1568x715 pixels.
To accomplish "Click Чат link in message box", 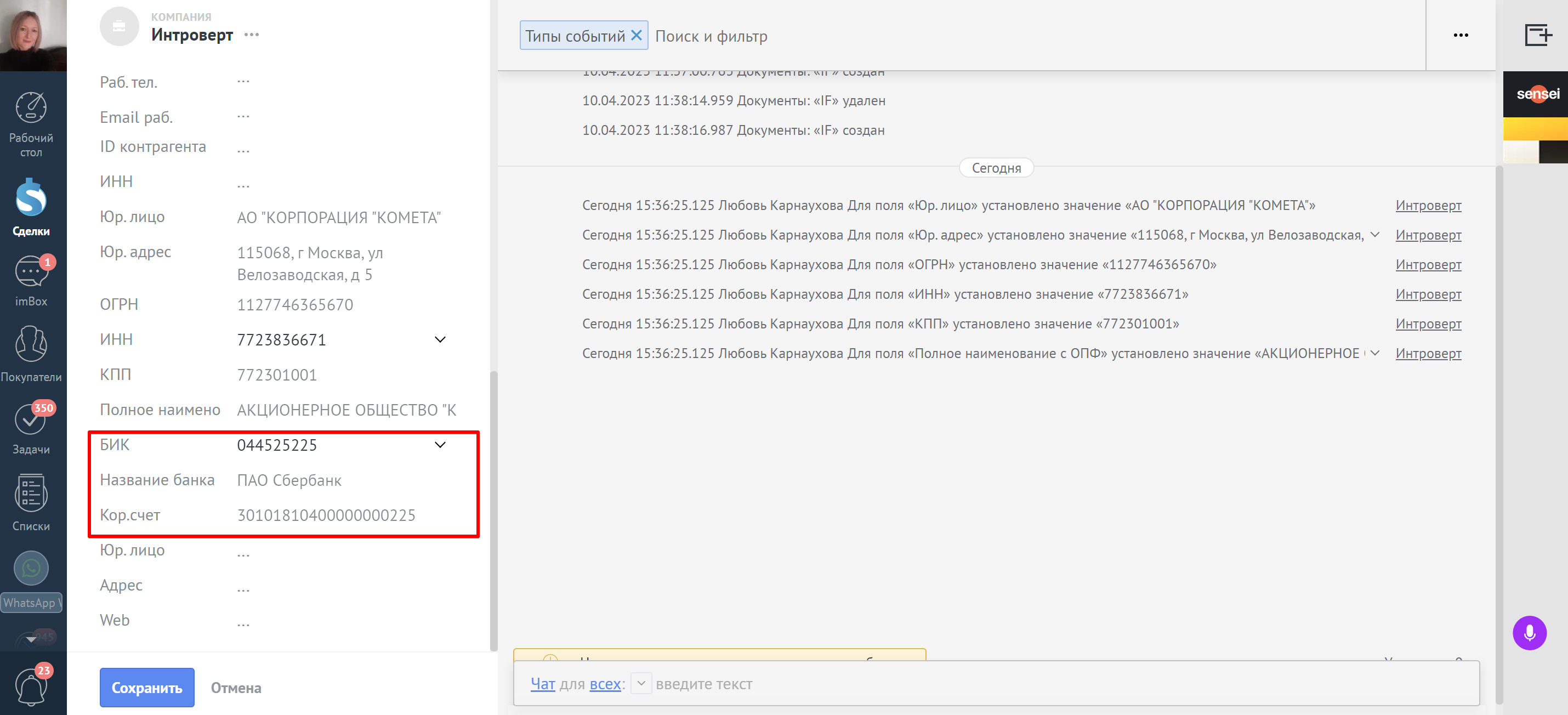I will pyautogui.click(x=542, y=684).
